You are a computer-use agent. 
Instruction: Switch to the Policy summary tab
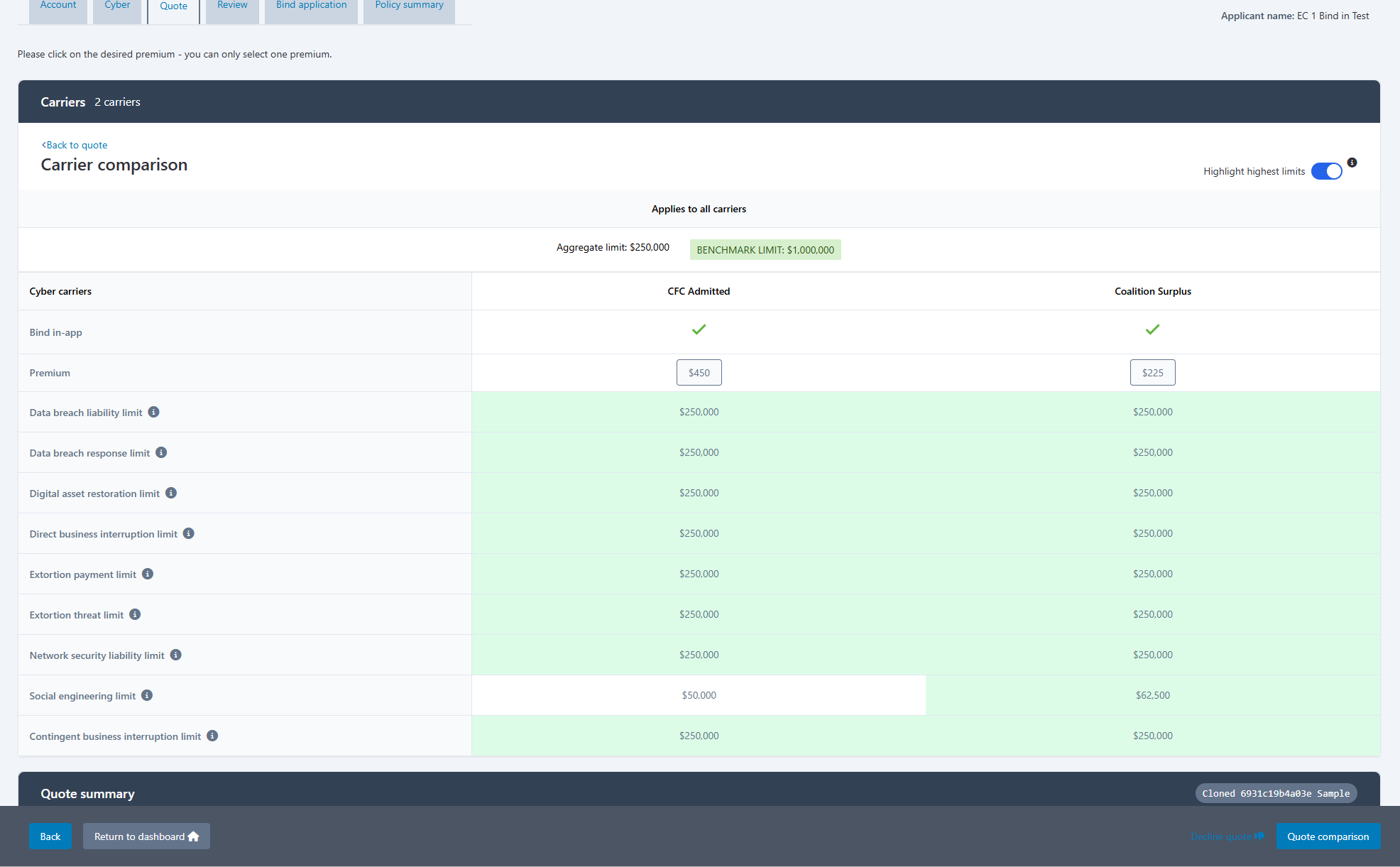(x=408, y=7)
